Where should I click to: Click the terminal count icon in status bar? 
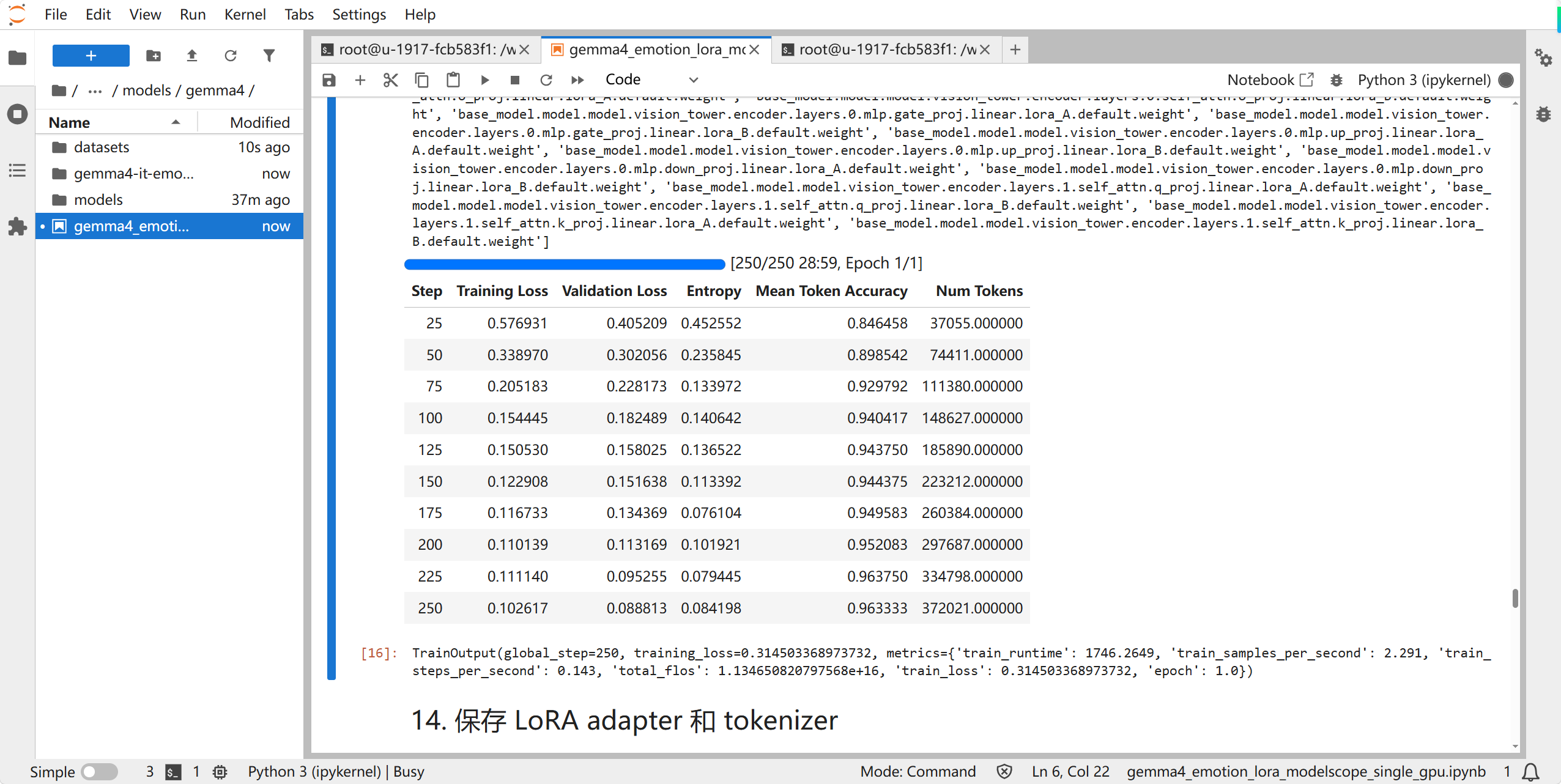point(173,772)
